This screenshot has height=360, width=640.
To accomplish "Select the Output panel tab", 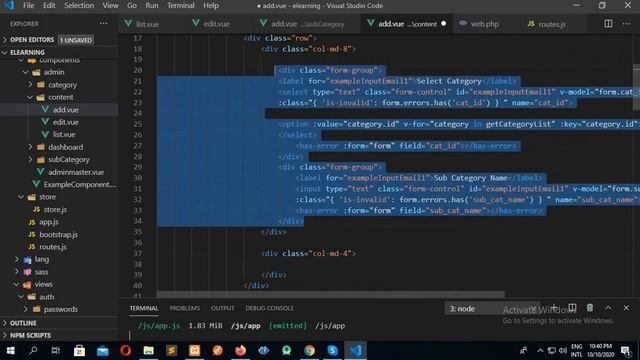I will click(x=222, y=308).
